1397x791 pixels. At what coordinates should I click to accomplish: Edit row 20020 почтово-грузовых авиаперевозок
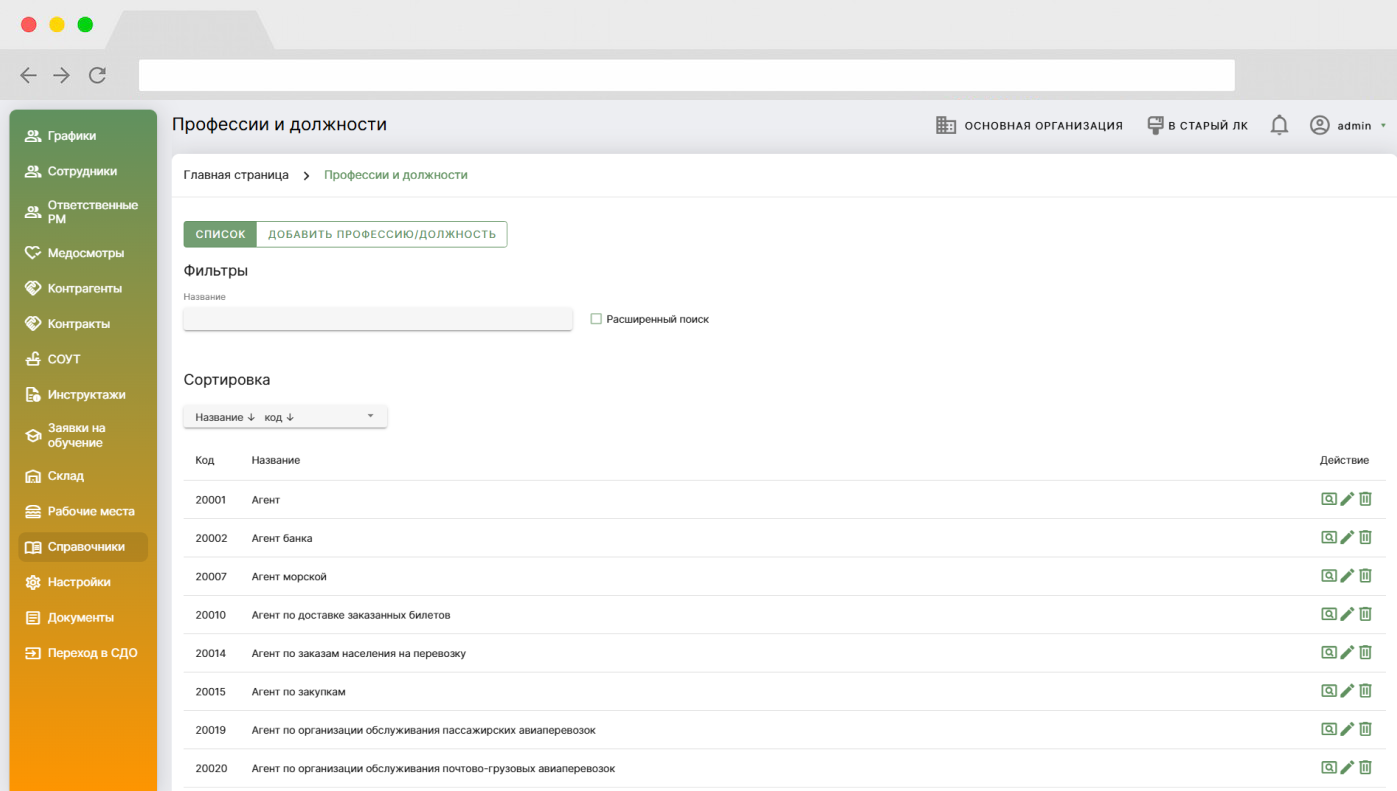1347,768
